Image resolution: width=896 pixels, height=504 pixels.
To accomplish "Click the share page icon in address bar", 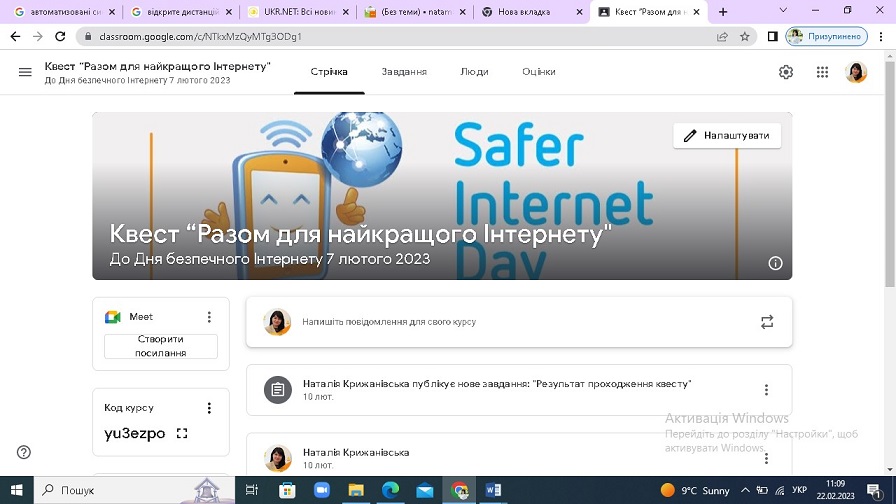I will 722,37.
